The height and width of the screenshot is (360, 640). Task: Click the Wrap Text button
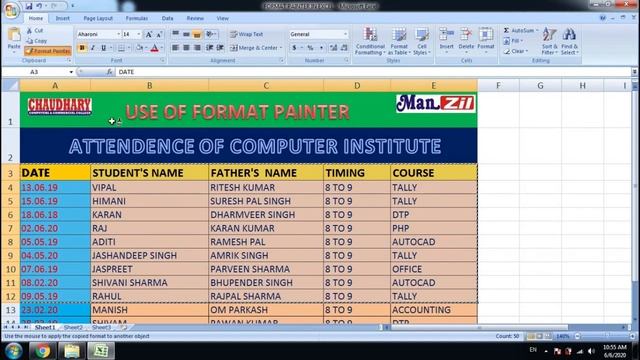coord(247,34)
